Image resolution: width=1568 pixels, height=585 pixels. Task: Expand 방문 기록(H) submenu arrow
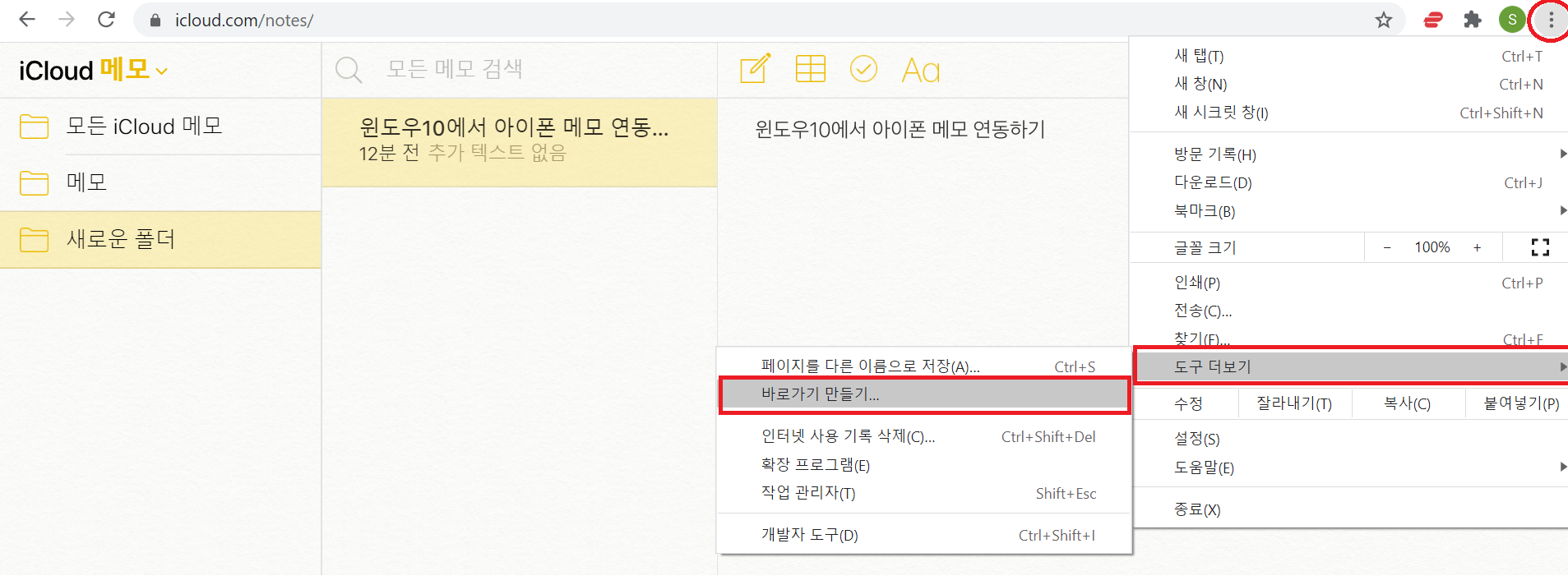click(x=1562, y=154)
